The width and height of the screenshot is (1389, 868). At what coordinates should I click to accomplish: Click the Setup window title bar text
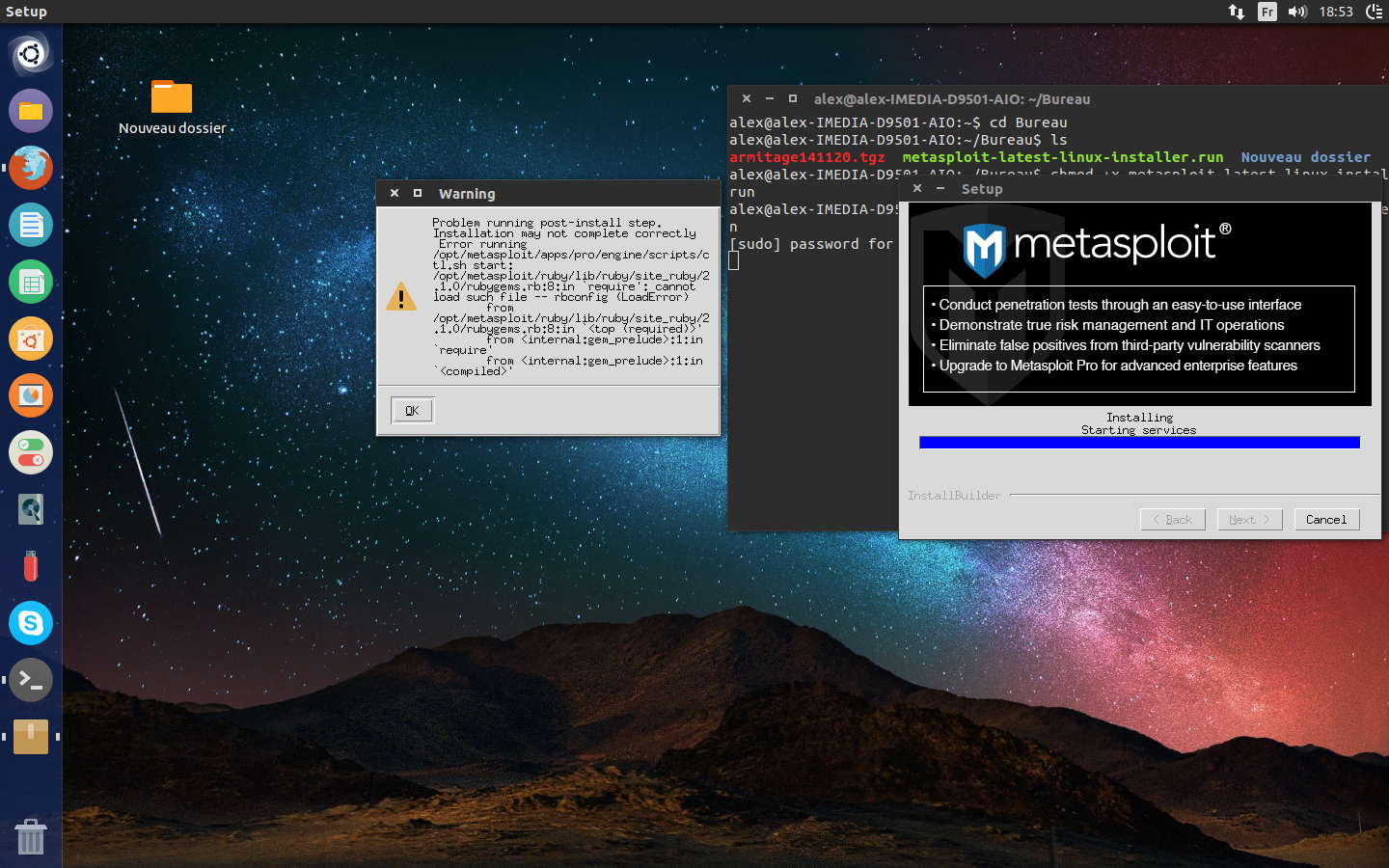pos(982,189)
